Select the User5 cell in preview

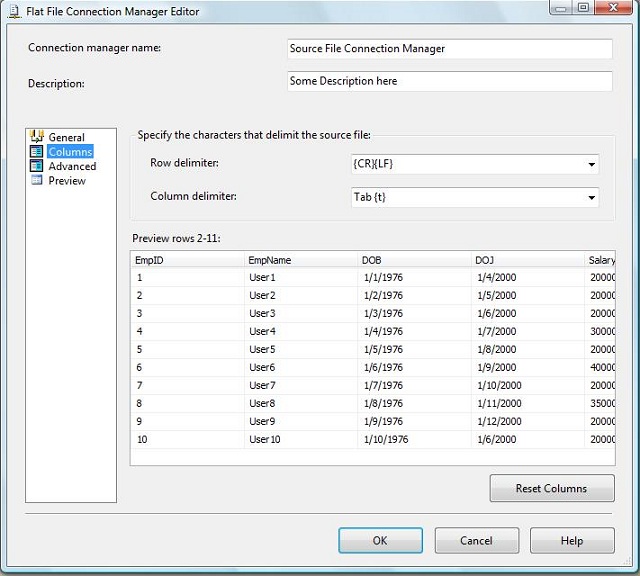pos(262,350)
